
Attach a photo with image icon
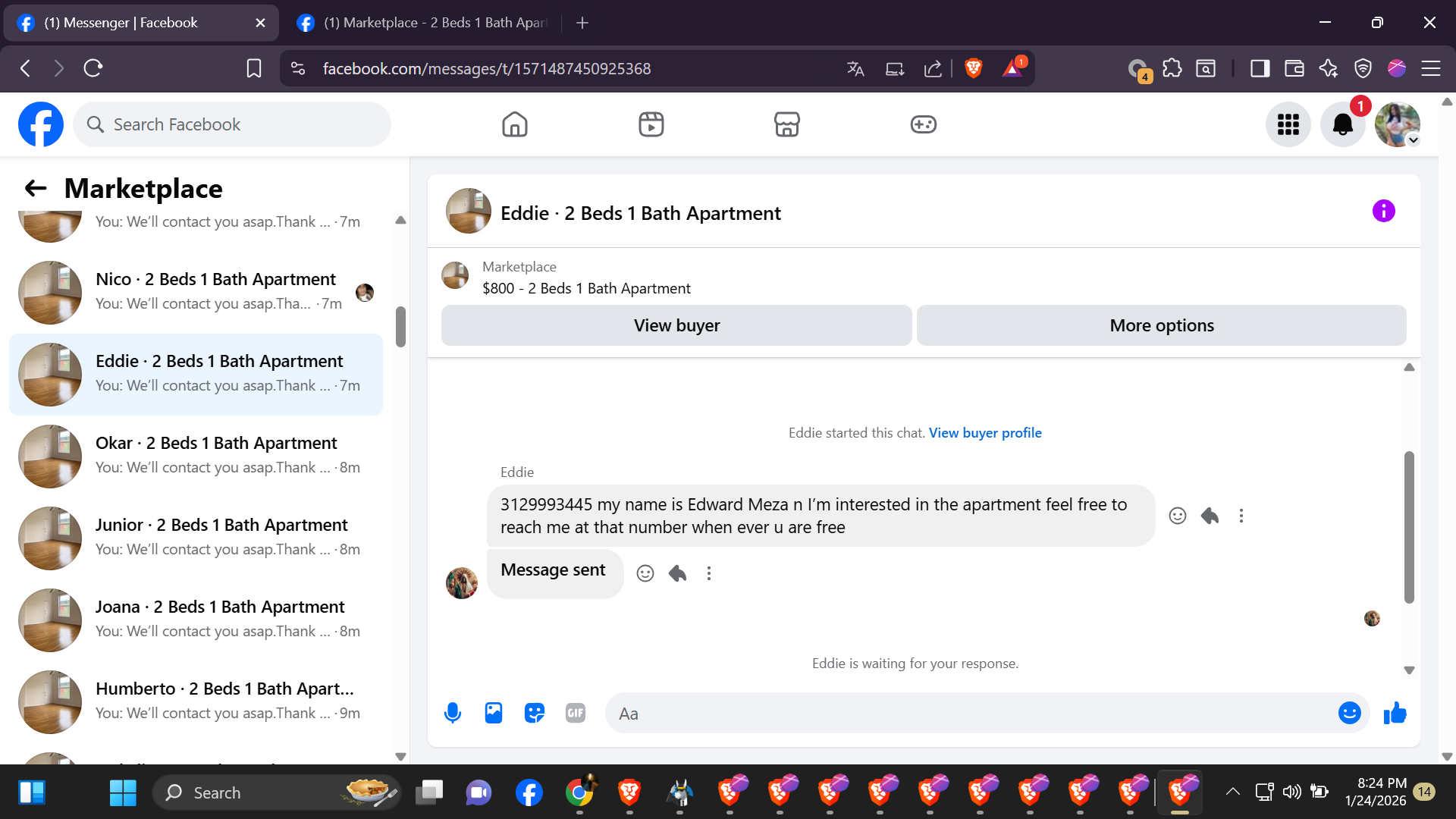coord(494,713)
